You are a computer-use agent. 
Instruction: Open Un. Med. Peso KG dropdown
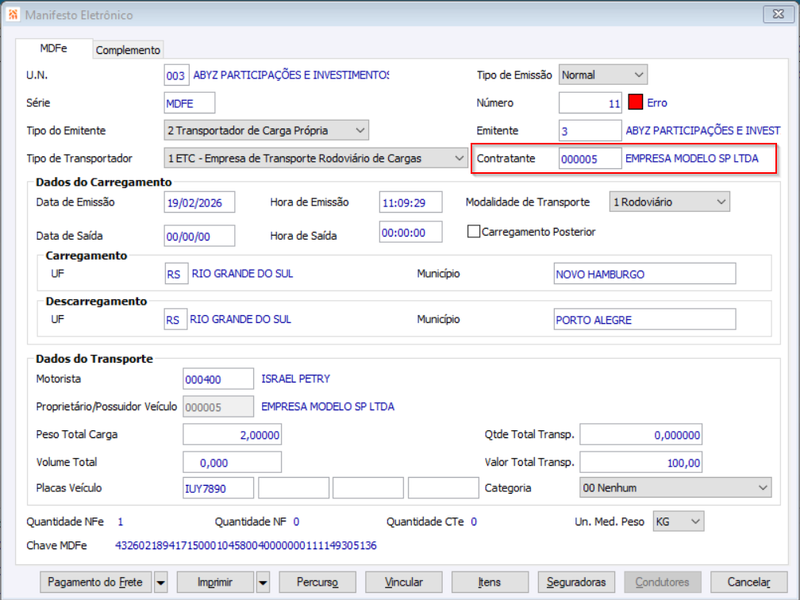click(679, 521)
